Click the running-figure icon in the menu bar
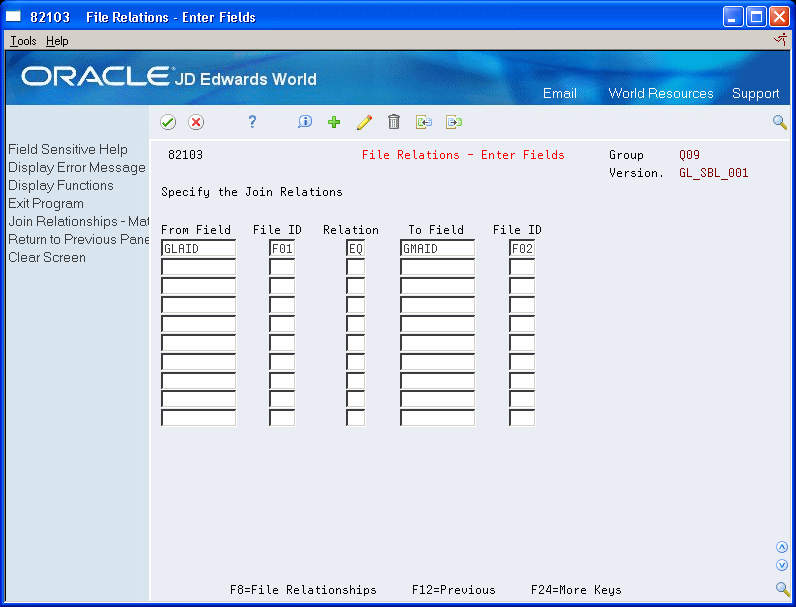 781,40
